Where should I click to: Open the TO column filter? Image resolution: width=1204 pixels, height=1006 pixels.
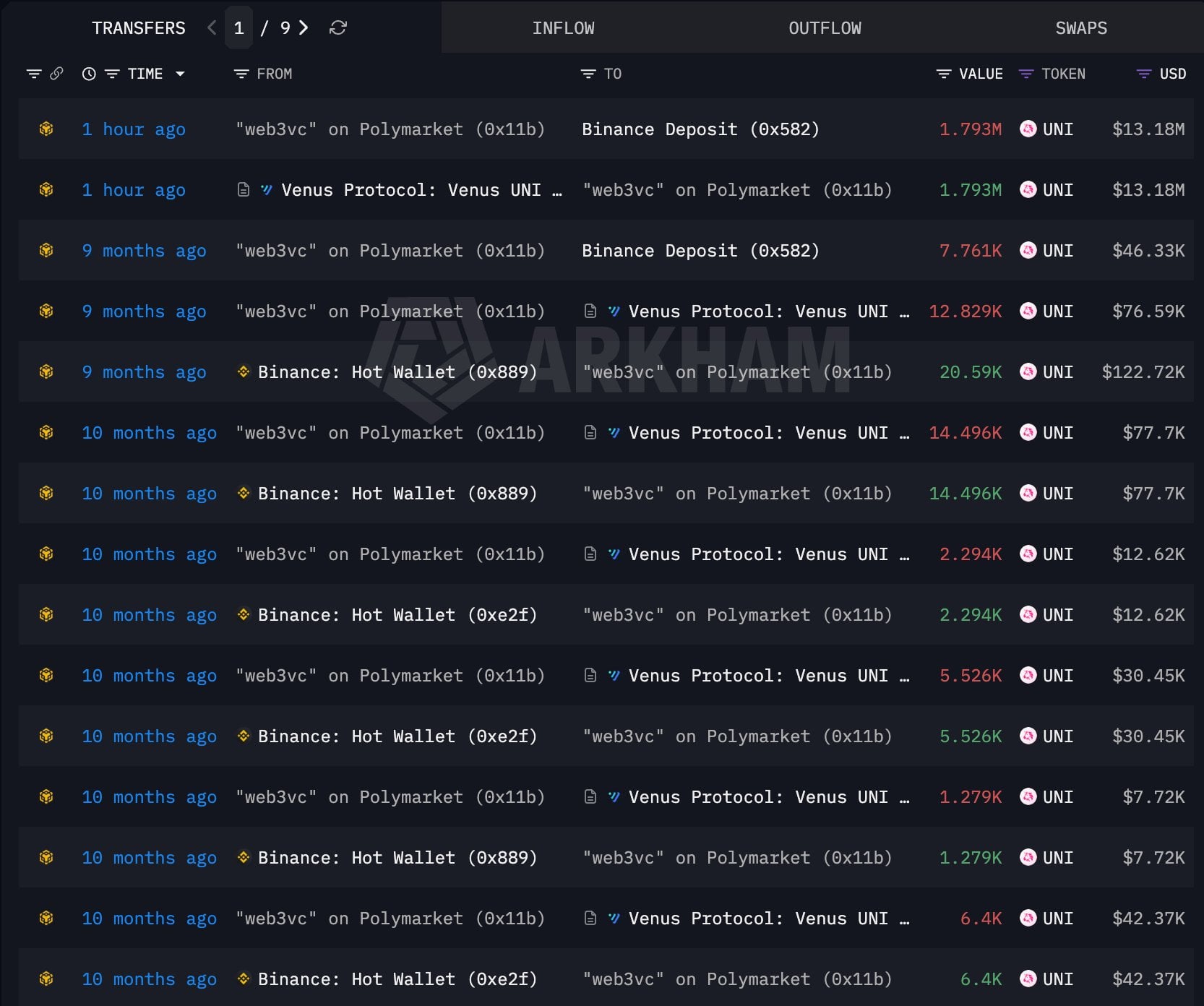tap(588, 74)
